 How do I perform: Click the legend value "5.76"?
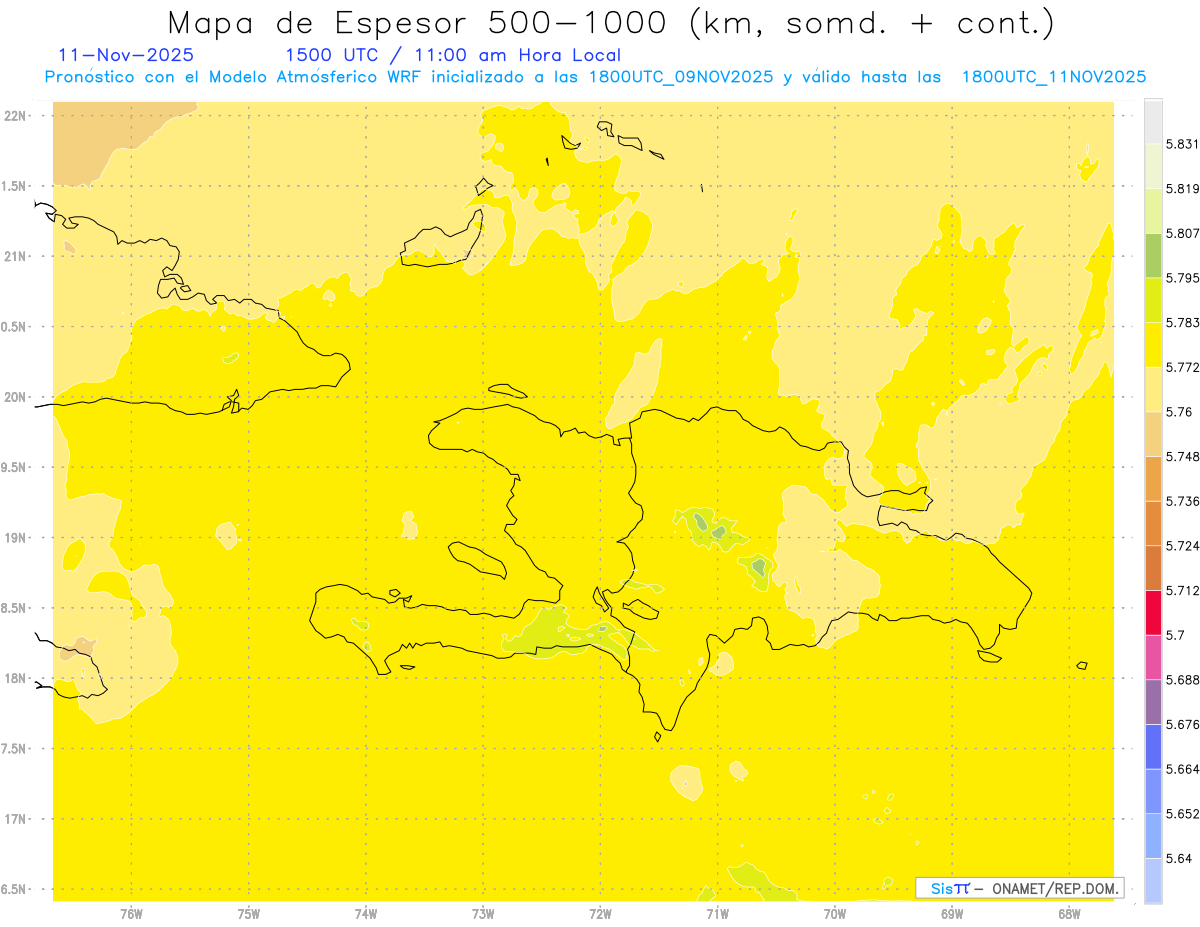pyautogui.click(x=1179, y=411)
